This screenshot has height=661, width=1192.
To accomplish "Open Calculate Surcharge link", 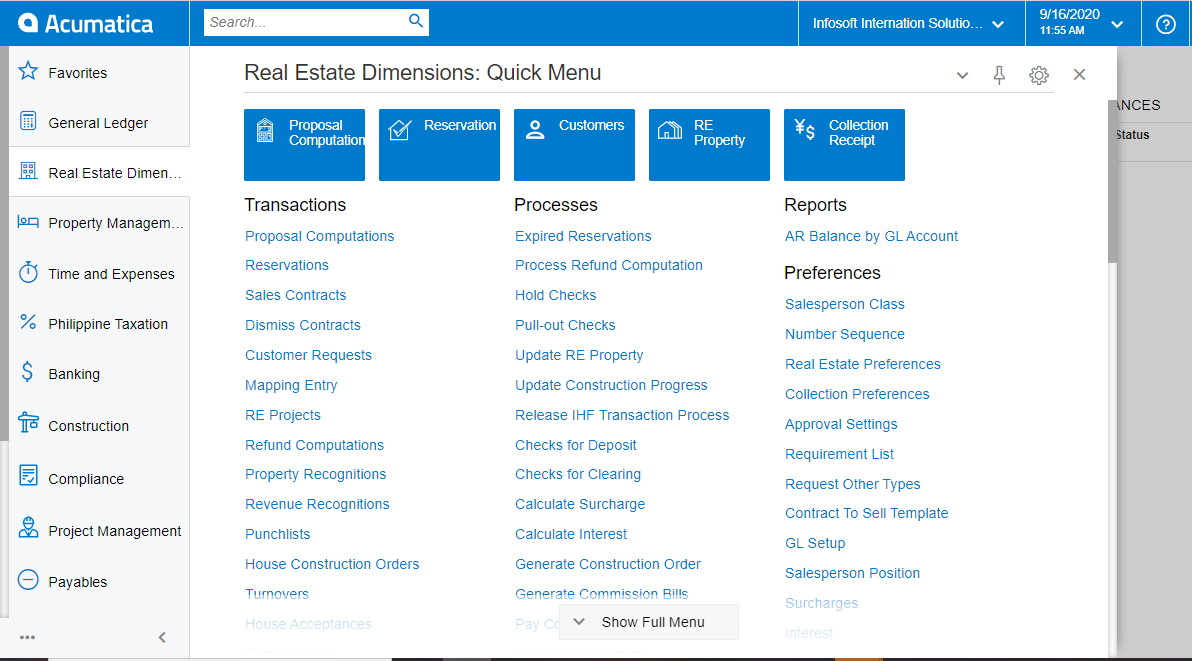I will [x=579, y=504].
